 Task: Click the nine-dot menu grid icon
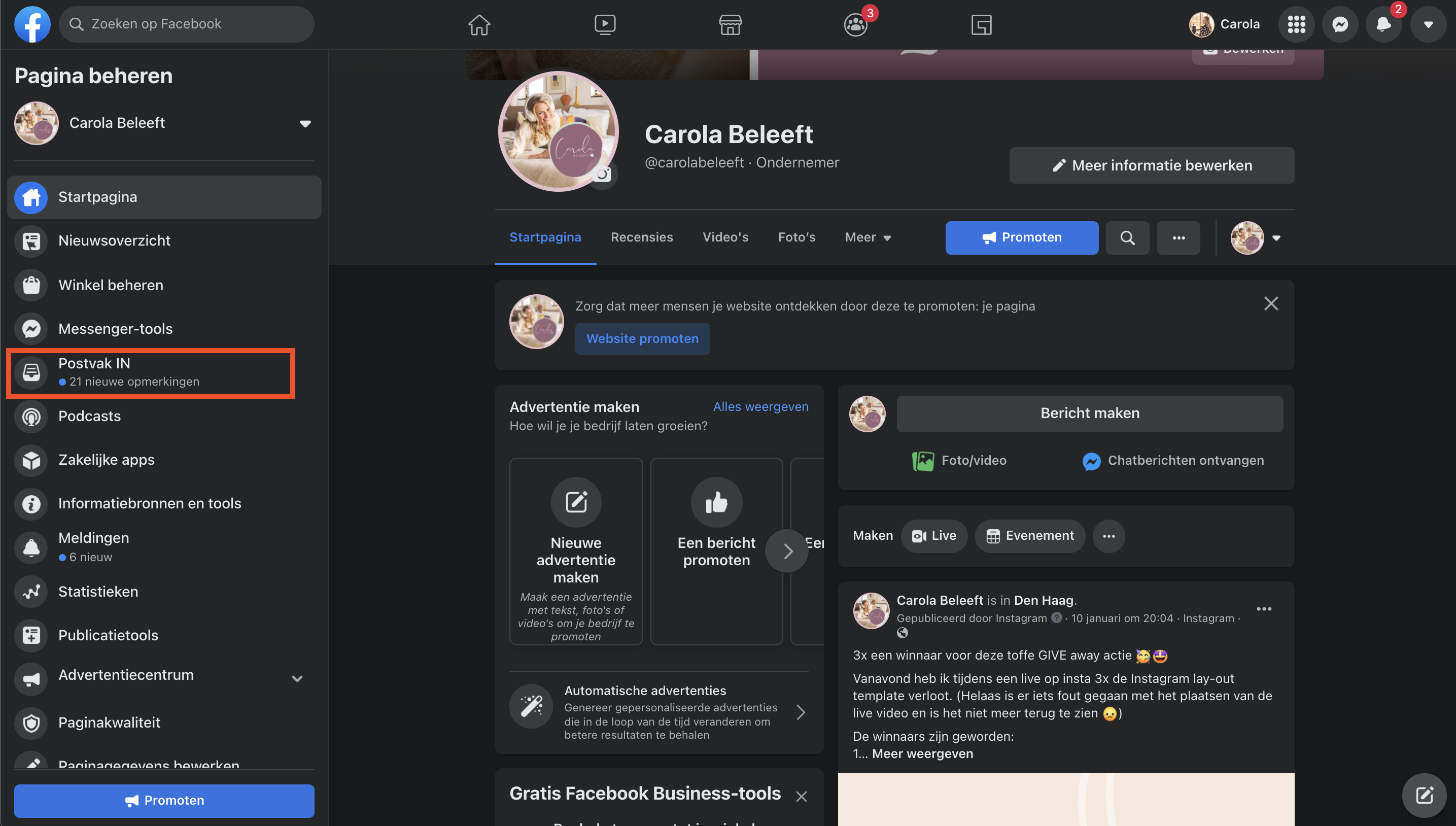point(1296,24)
